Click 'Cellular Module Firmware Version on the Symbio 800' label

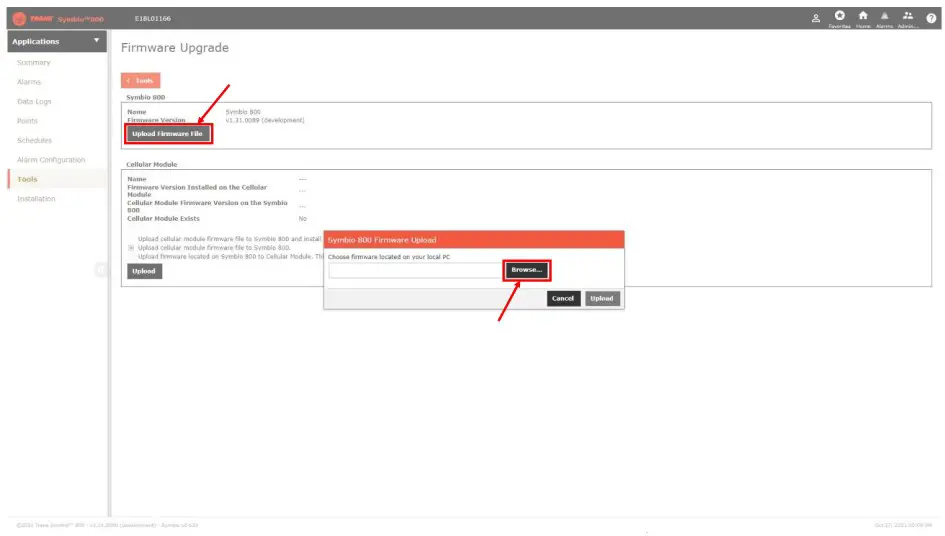coord(207,206)
